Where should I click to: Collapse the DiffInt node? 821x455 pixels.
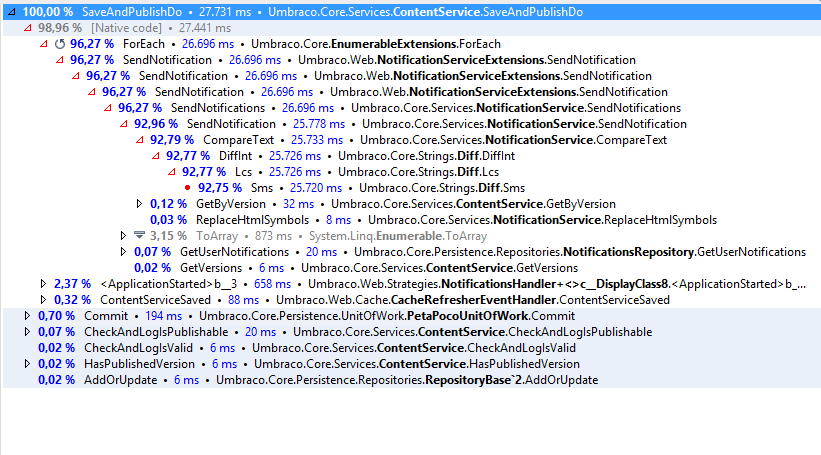click(x=156, y=156)
